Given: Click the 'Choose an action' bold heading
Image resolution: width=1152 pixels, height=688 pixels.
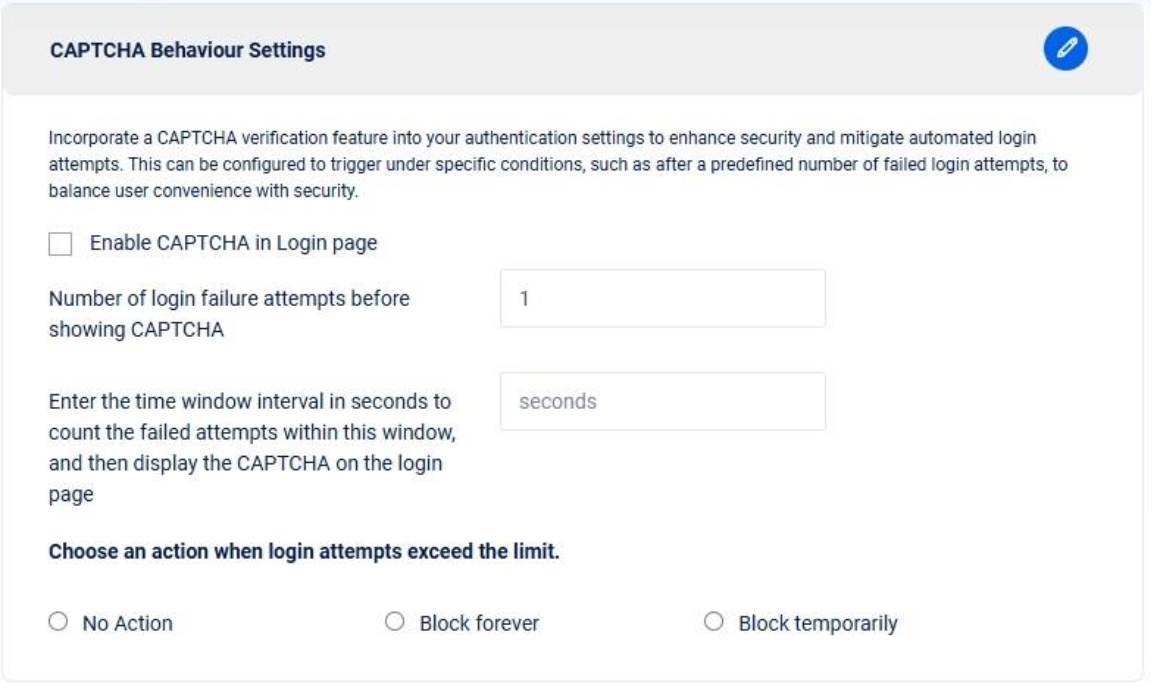Looking at the screenshot, I should 304,552.
